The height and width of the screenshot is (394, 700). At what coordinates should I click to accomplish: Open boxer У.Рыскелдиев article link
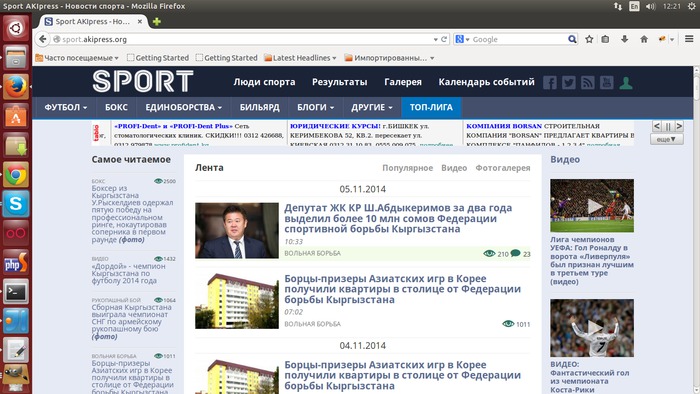point(132,214)
